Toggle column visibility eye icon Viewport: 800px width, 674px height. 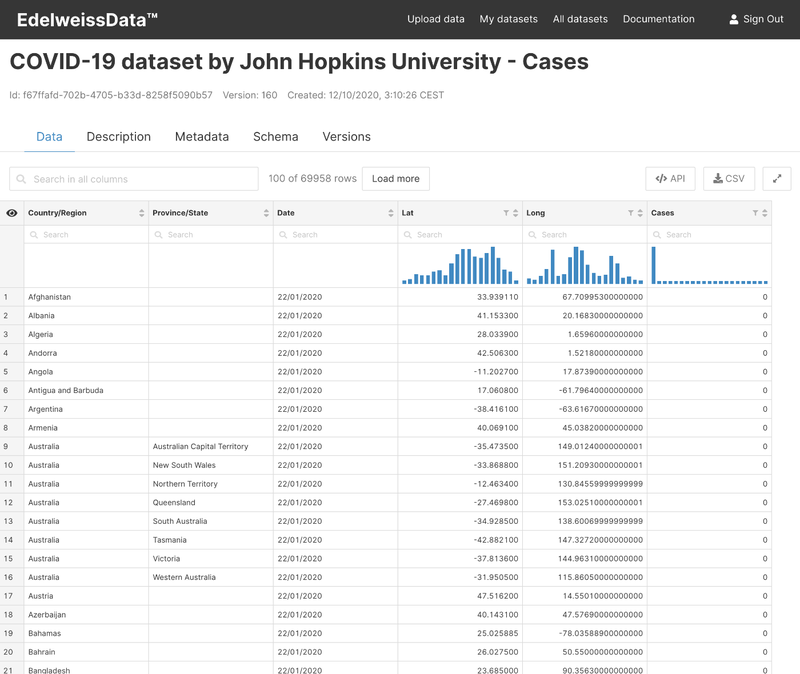tap(12, 213)
